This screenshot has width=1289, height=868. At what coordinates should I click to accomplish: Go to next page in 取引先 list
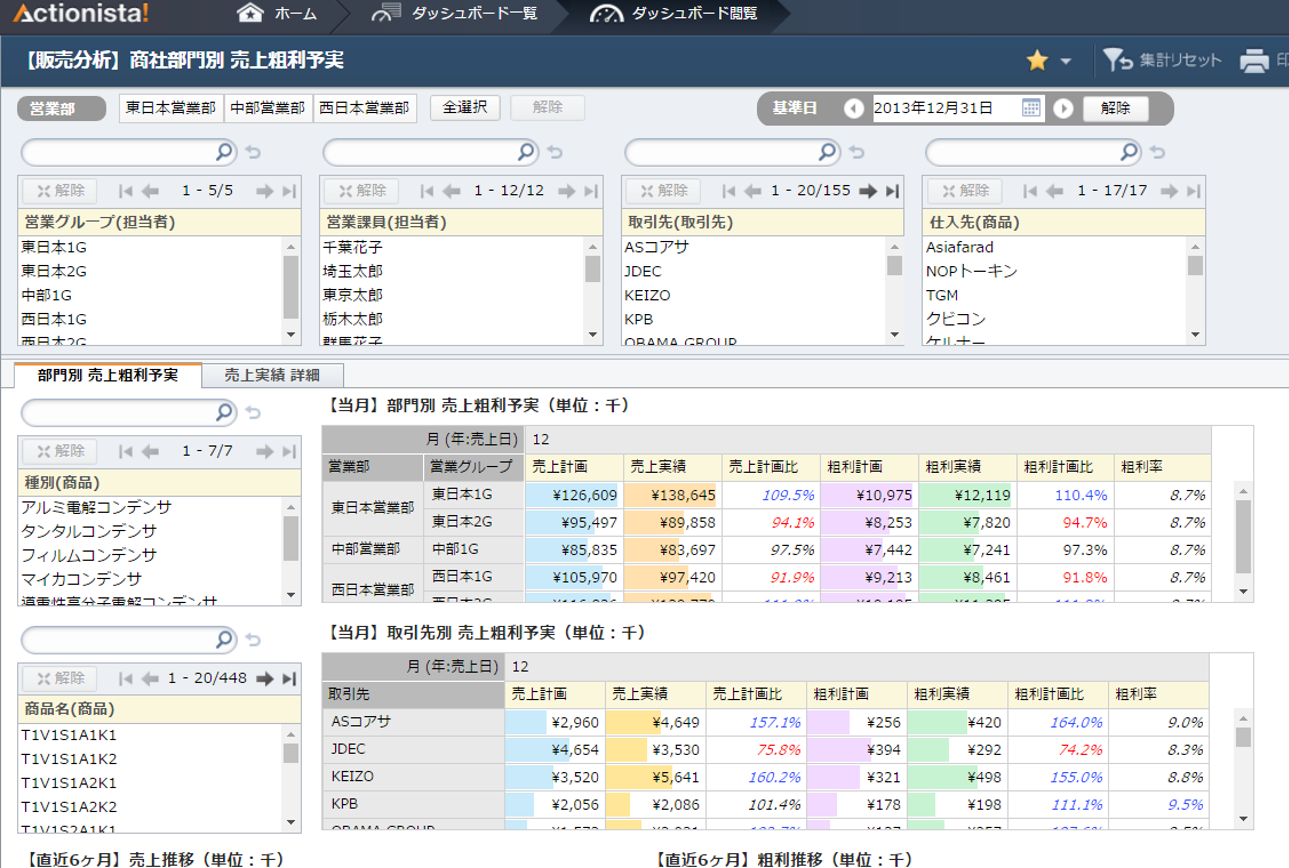pos(868,191)
